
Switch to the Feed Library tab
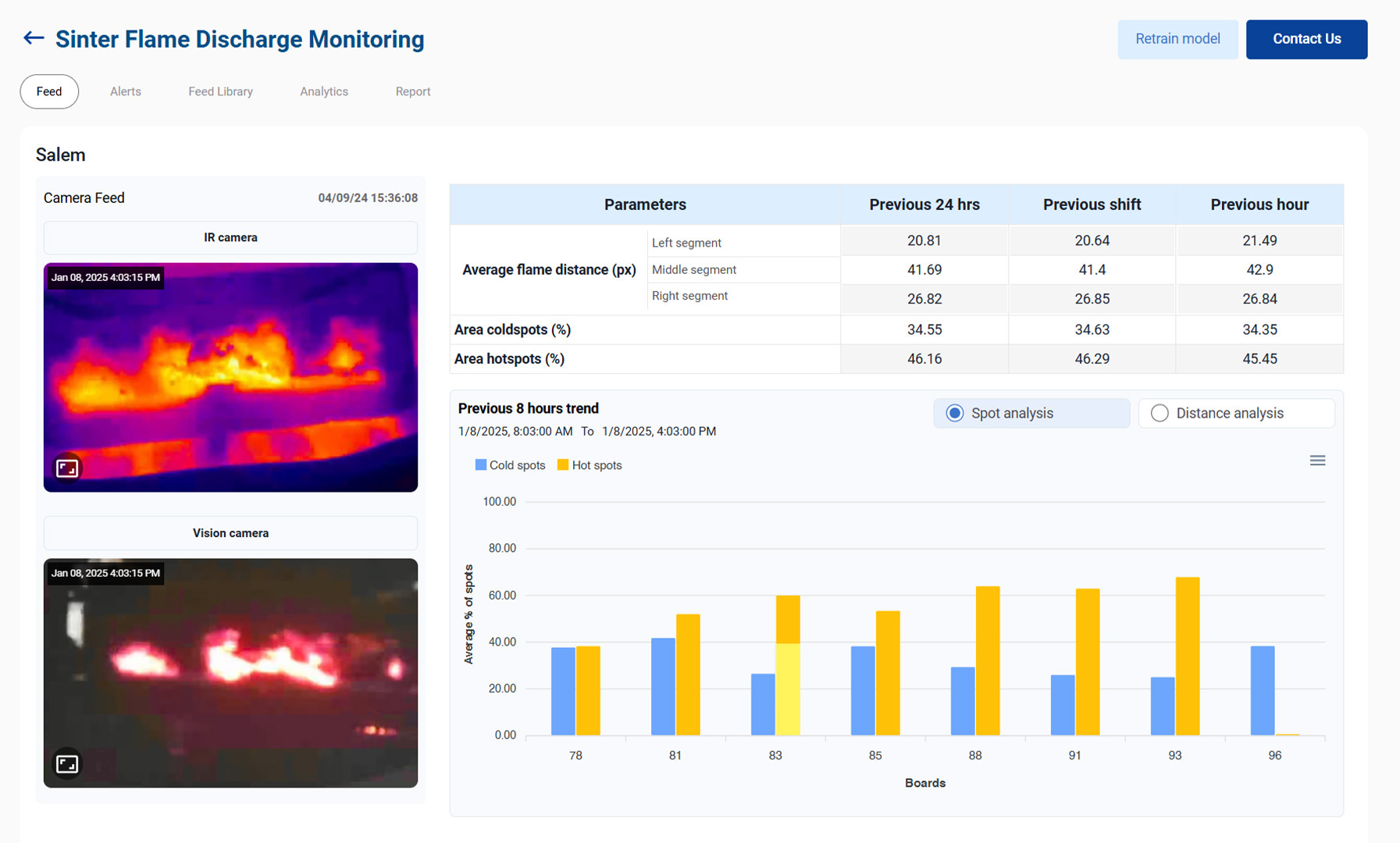[220, 91]
